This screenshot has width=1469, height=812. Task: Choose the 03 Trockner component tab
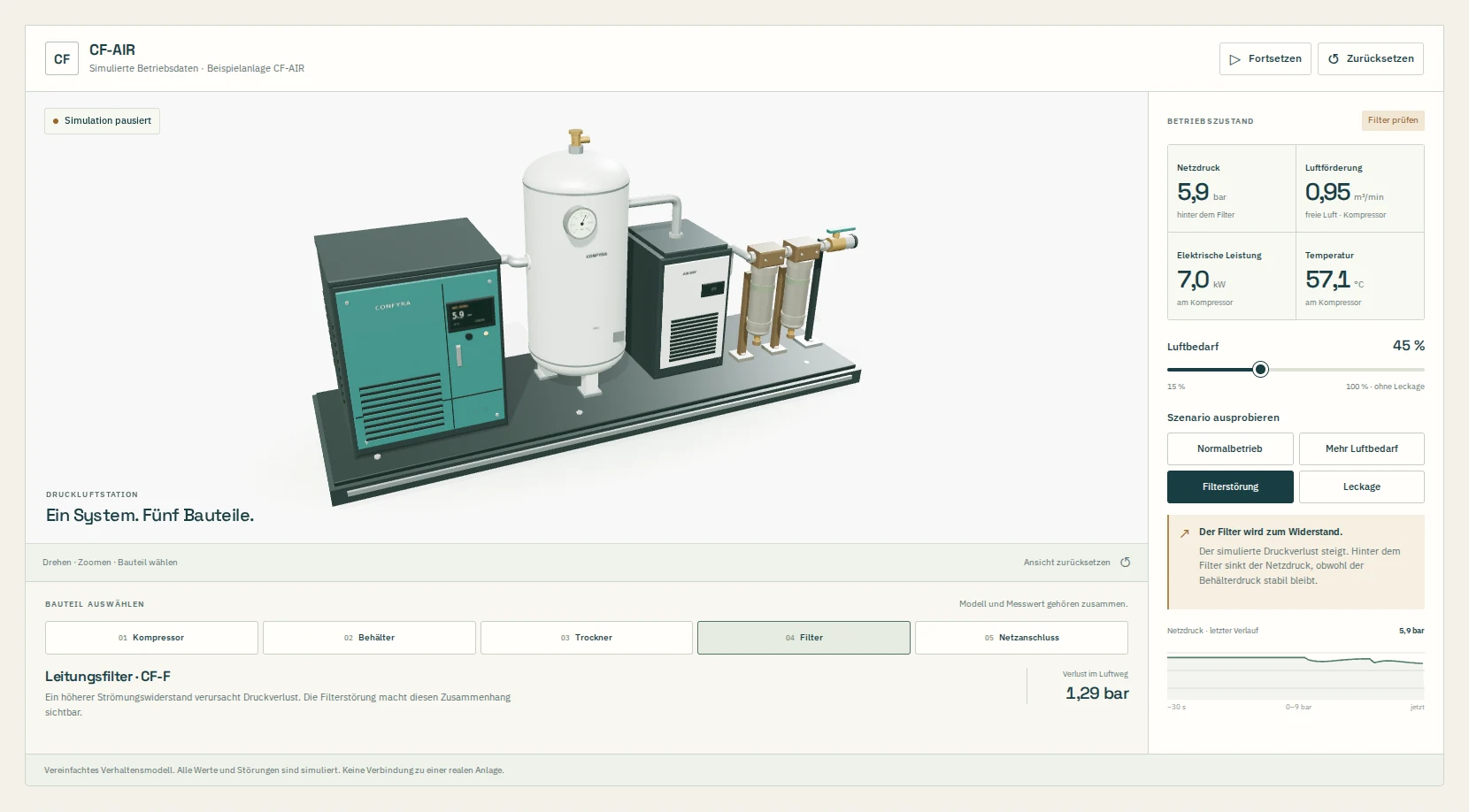click(x=587, y=638)
